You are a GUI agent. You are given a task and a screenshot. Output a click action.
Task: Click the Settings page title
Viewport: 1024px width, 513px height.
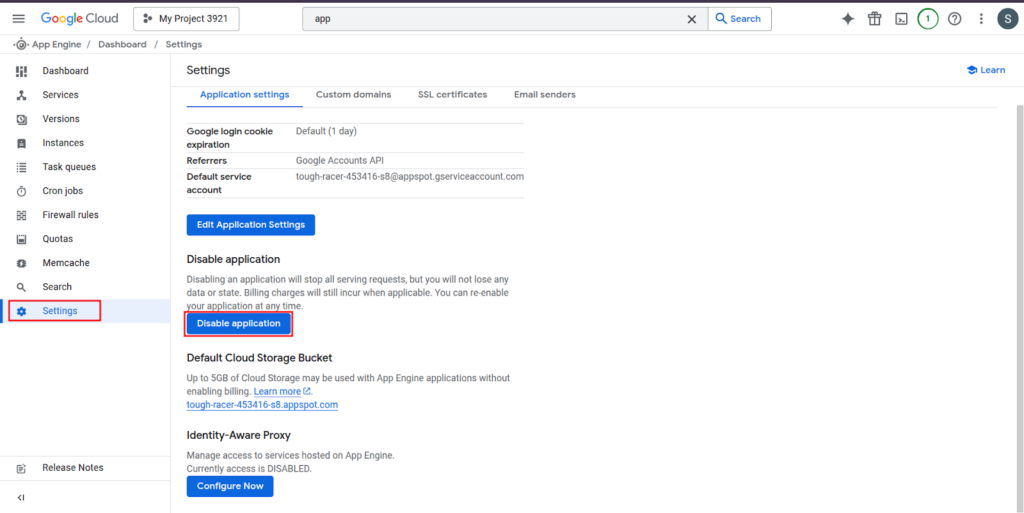208,70
